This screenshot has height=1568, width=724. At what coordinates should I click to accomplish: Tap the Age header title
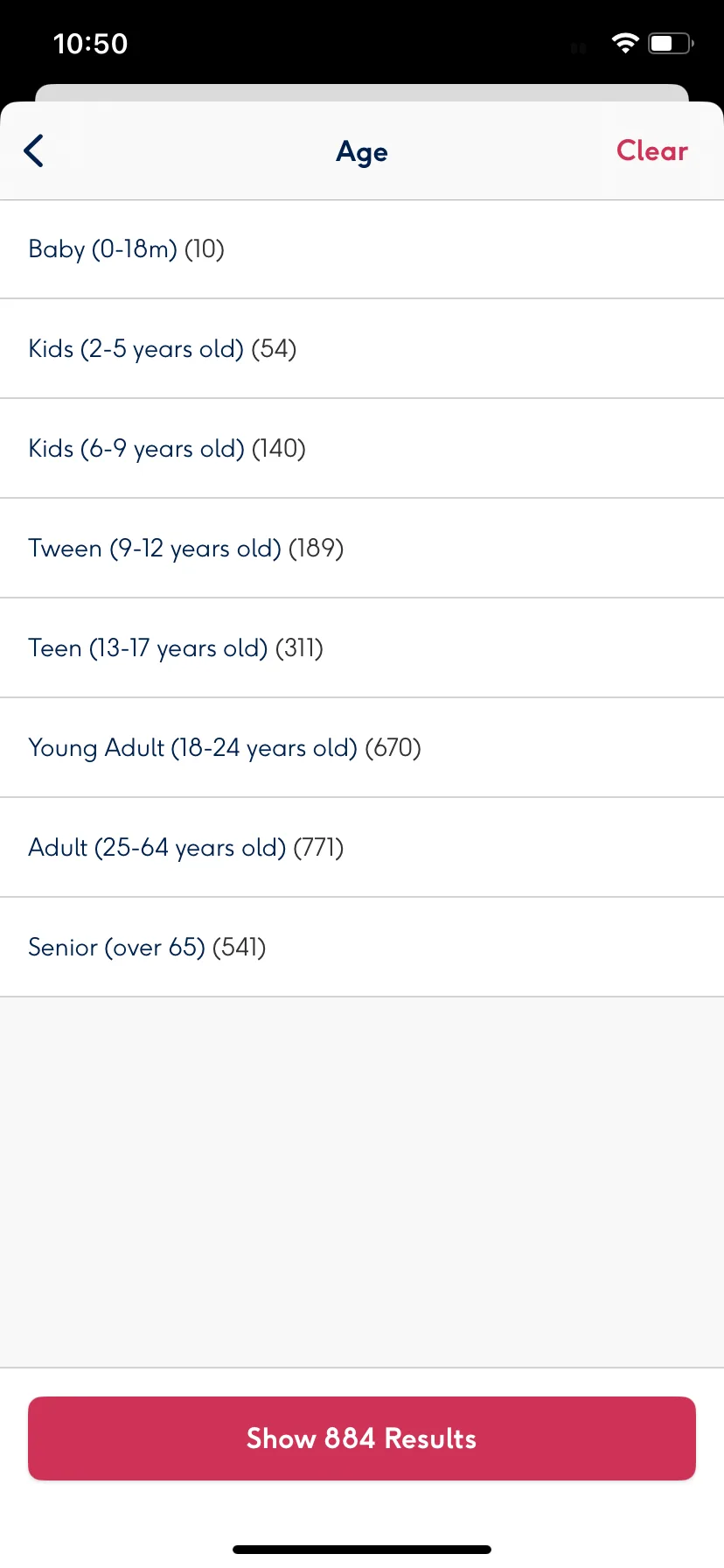click(362, 152)
